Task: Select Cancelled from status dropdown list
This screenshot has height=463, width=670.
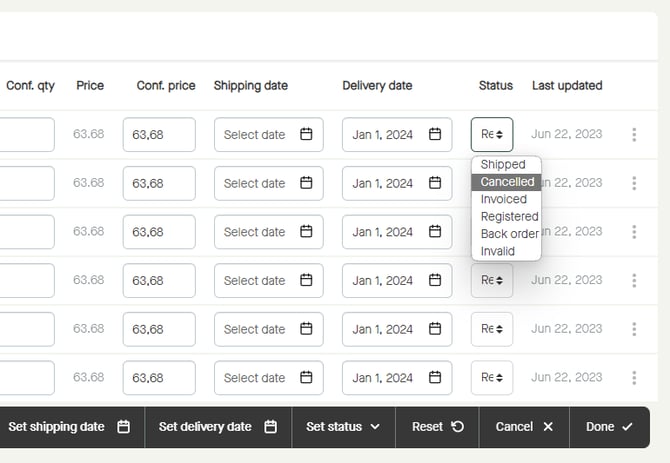Action: click(x=507, y=182)
